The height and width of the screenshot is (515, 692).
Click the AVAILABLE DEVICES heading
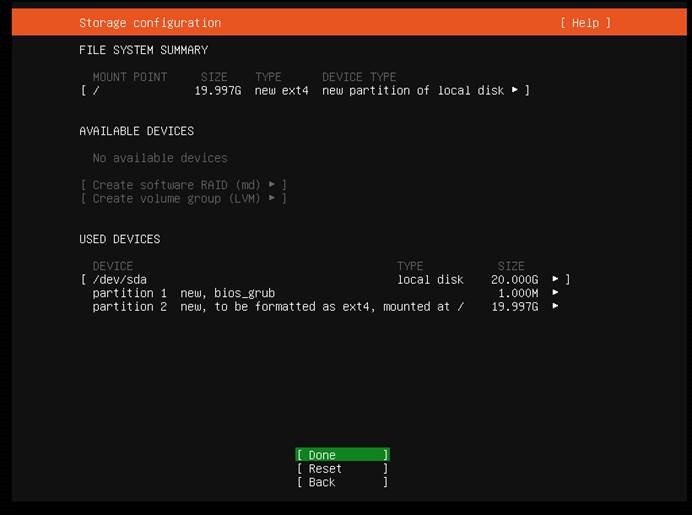point(136,131)
